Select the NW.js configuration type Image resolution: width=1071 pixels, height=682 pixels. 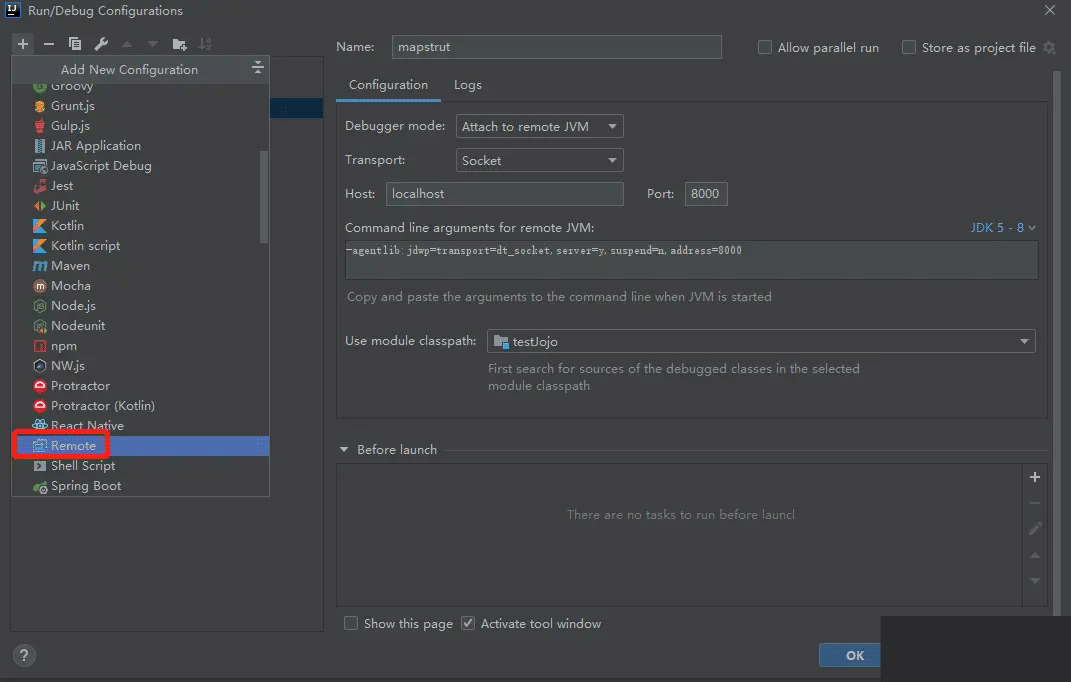[140, 366]
